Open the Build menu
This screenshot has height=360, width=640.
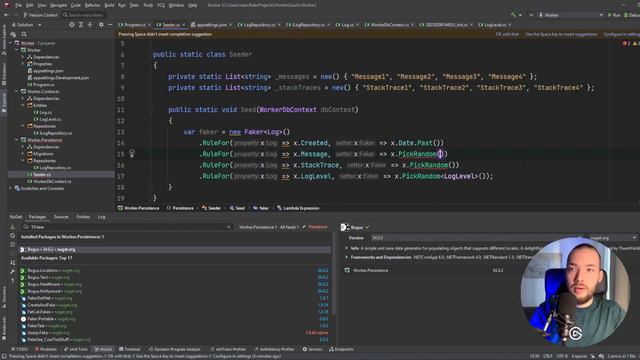[109, 5]
